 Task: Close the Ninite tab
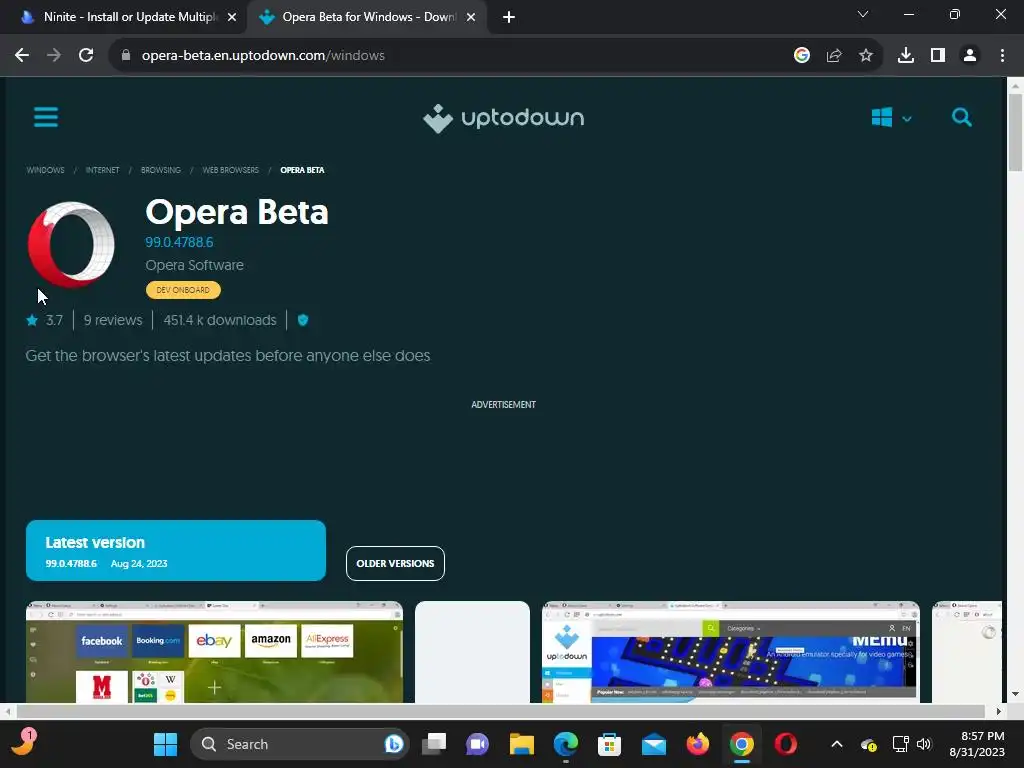(232, 18)
